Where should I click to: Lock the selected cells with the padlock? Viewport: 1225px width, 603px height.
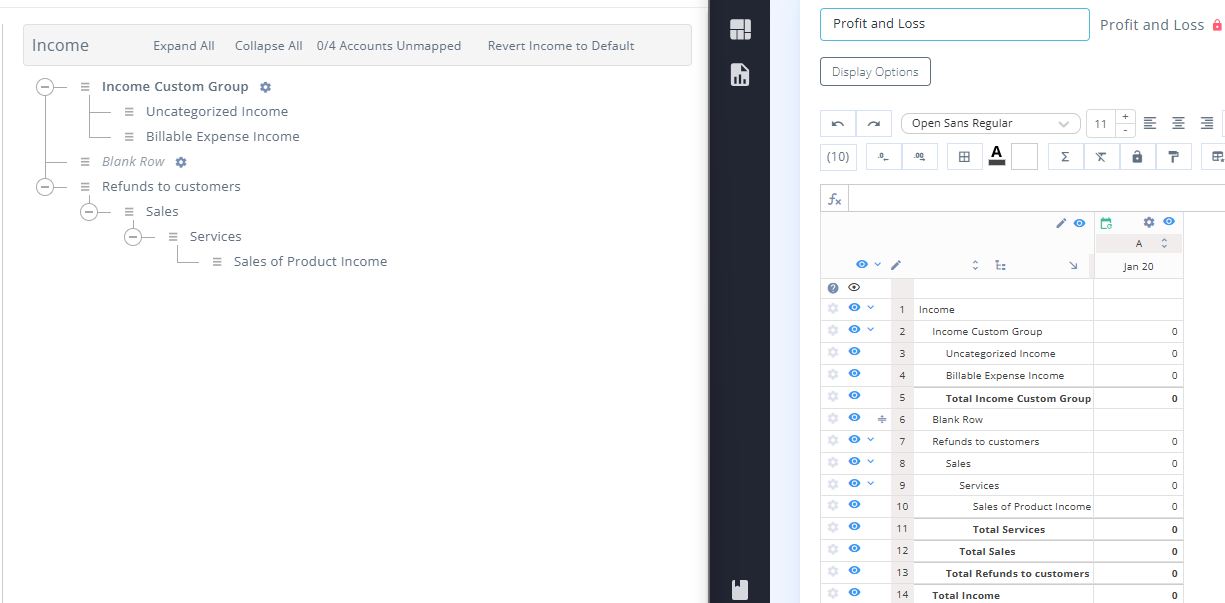pyautogui.click(x=1137, y=157)
